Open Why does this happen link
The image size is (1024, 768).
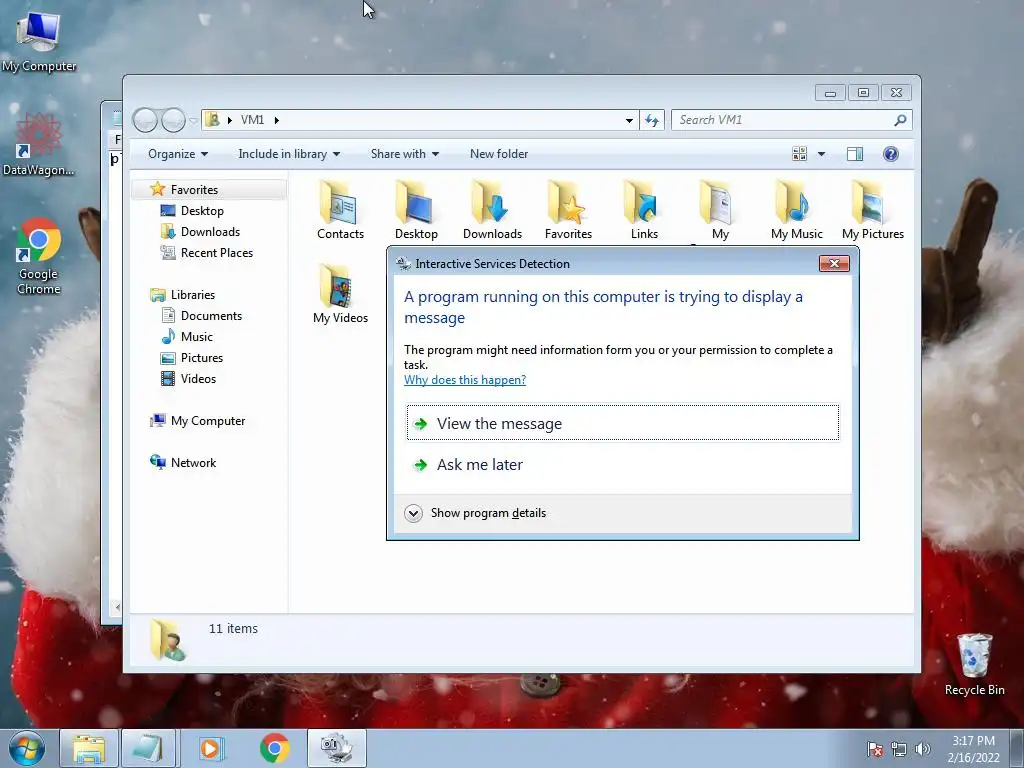point(465,380)
